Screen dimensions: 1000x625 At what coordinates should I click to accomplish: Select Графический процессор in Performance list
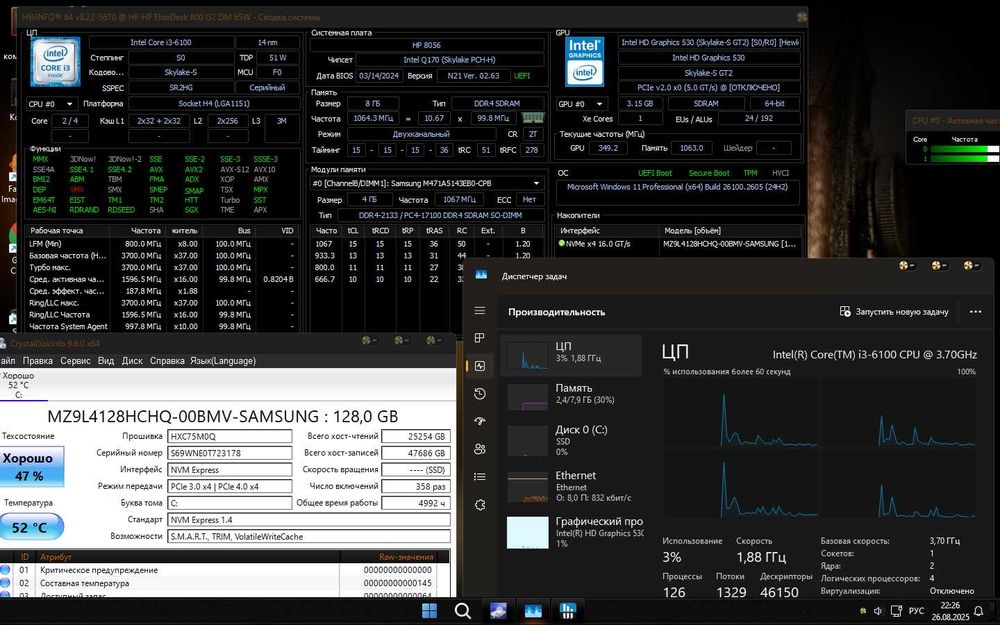[x=570, y=532]
